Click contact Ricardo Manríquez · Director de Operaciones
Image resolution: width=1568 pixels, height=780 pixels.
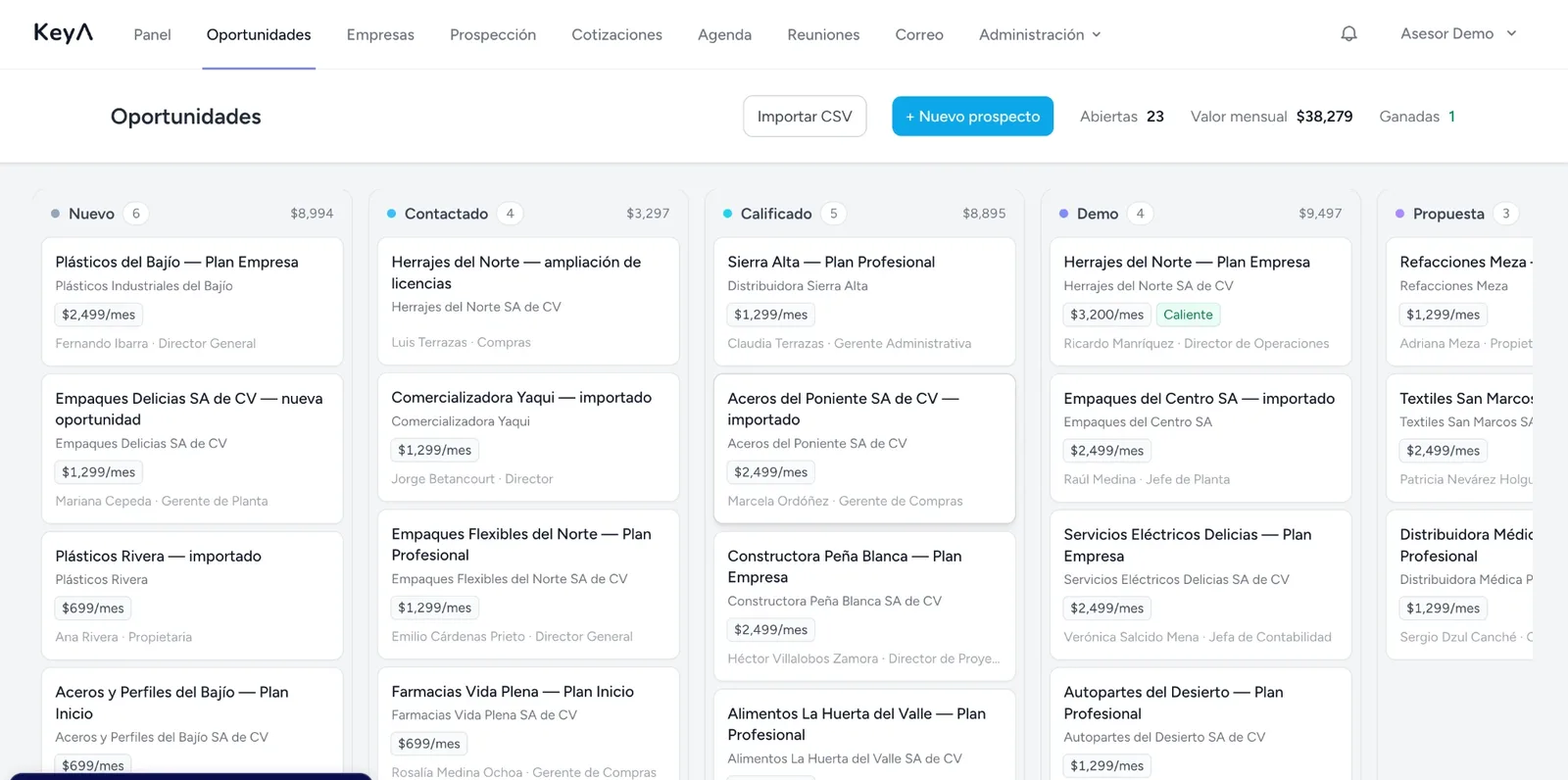coord(1197,343)
